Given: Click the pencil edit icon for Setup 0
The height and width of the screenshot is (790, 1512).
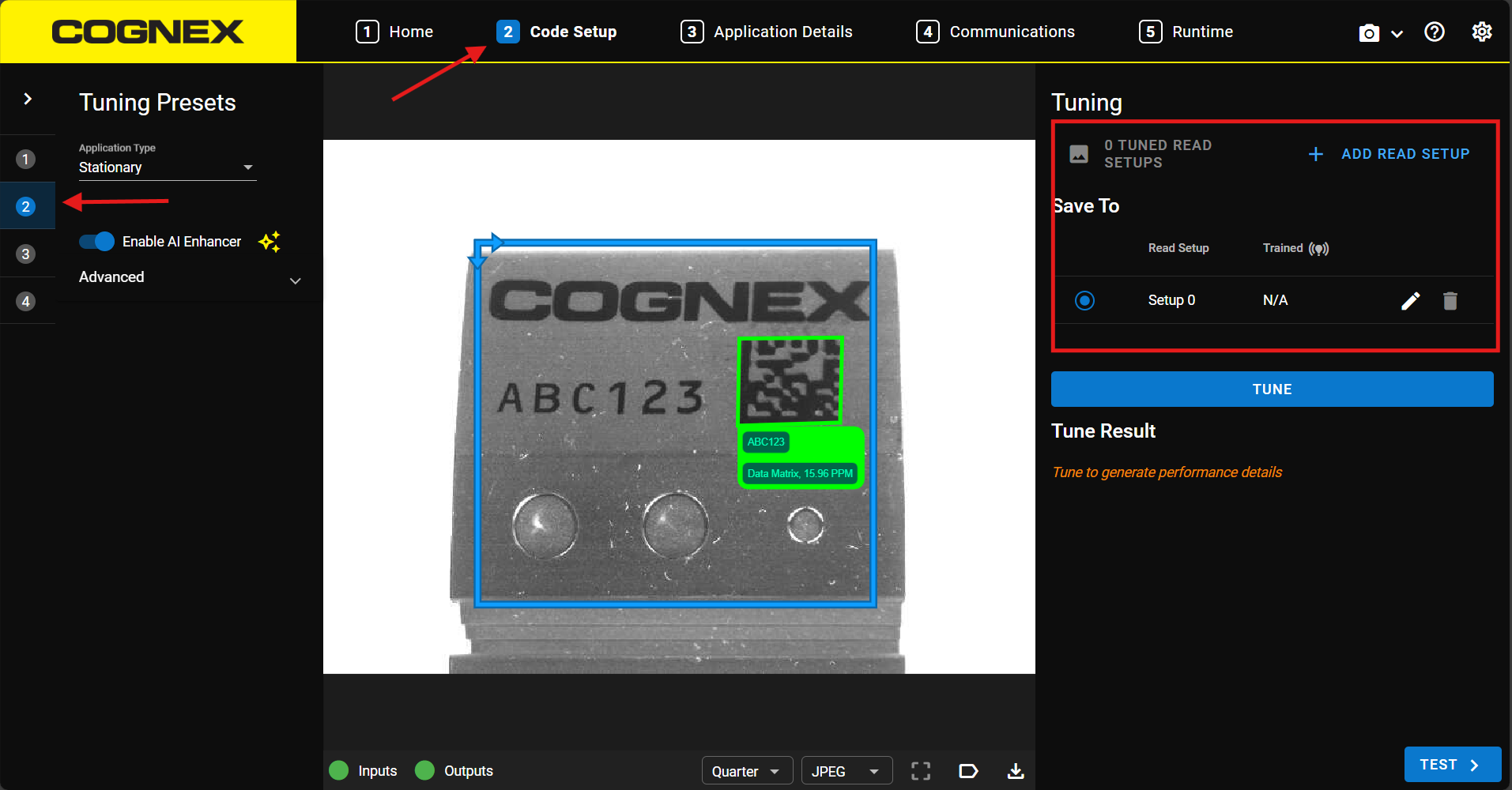Looking at the screenshot, I should pyautogui.click(x=1410, y=300).
